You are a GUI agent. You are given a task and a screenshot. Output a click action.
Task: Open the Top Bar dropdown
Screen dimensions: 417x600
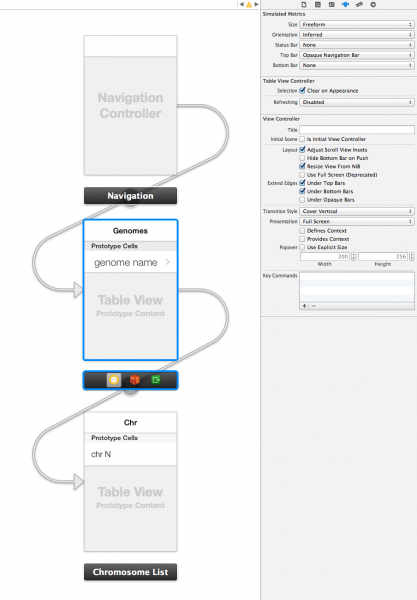(357, 55)
